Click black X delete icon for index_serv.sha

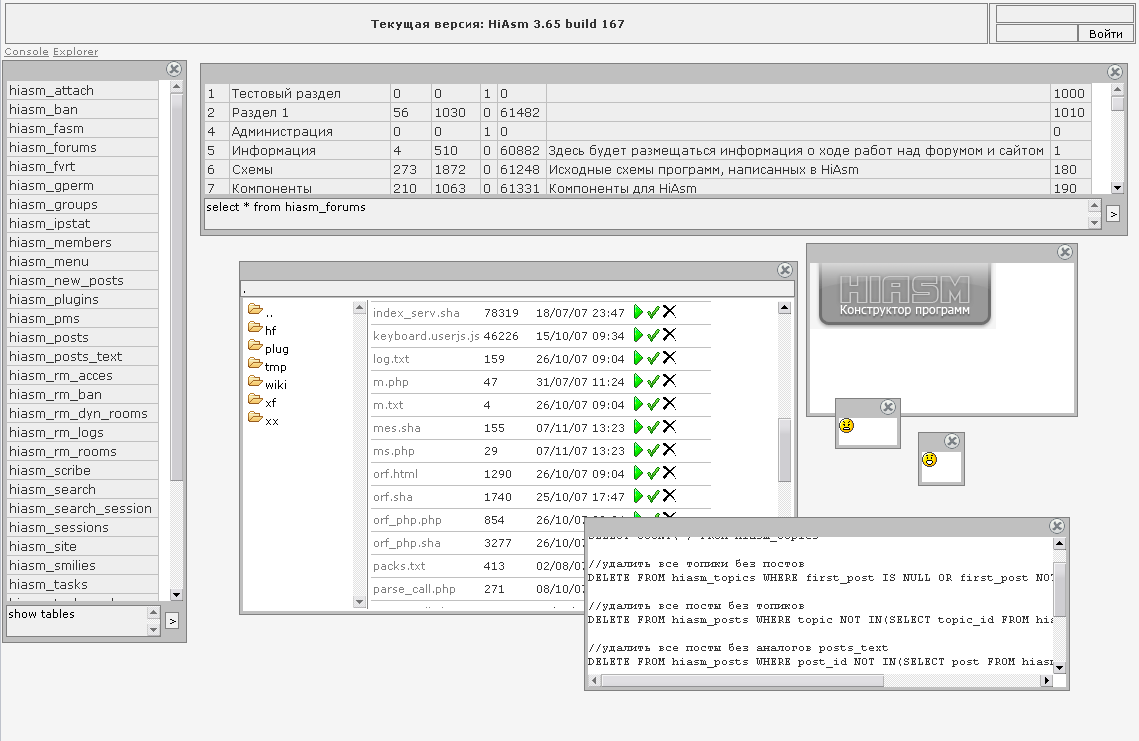pyautogui.click(x=669, y=312)
